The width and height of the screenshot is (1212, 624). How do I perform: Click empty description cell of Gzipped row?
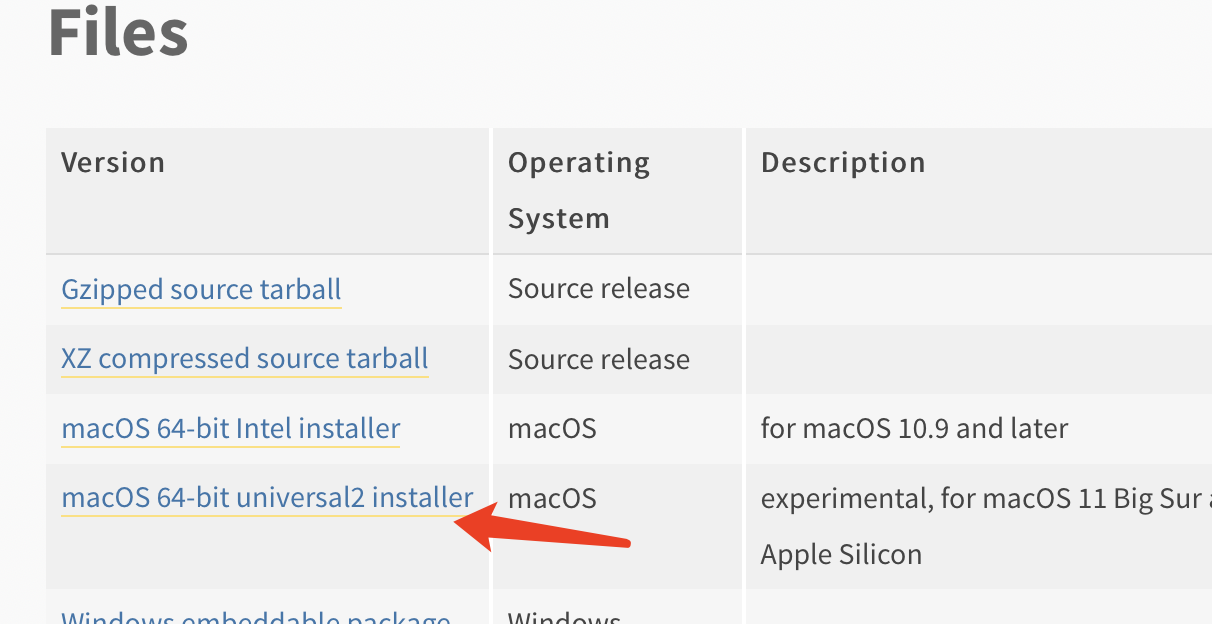pyautogui.click(x=979, y=290)
